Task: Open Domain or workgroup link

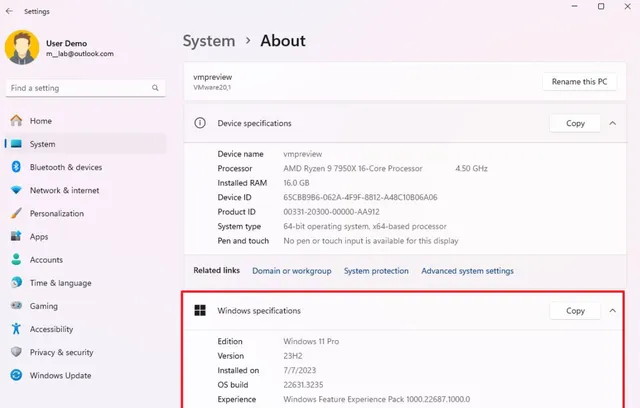Action: pyautogui.click(x=291, y=271)
